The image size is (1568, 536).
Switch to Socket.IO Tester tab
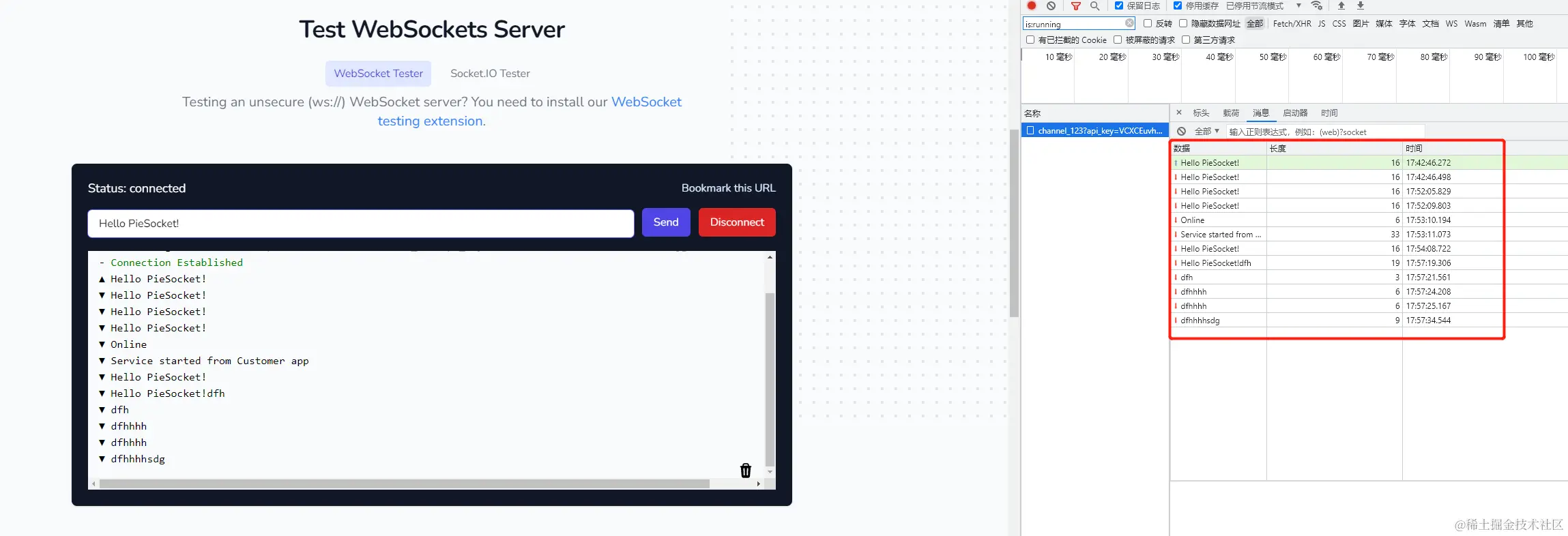coord(490,74)
